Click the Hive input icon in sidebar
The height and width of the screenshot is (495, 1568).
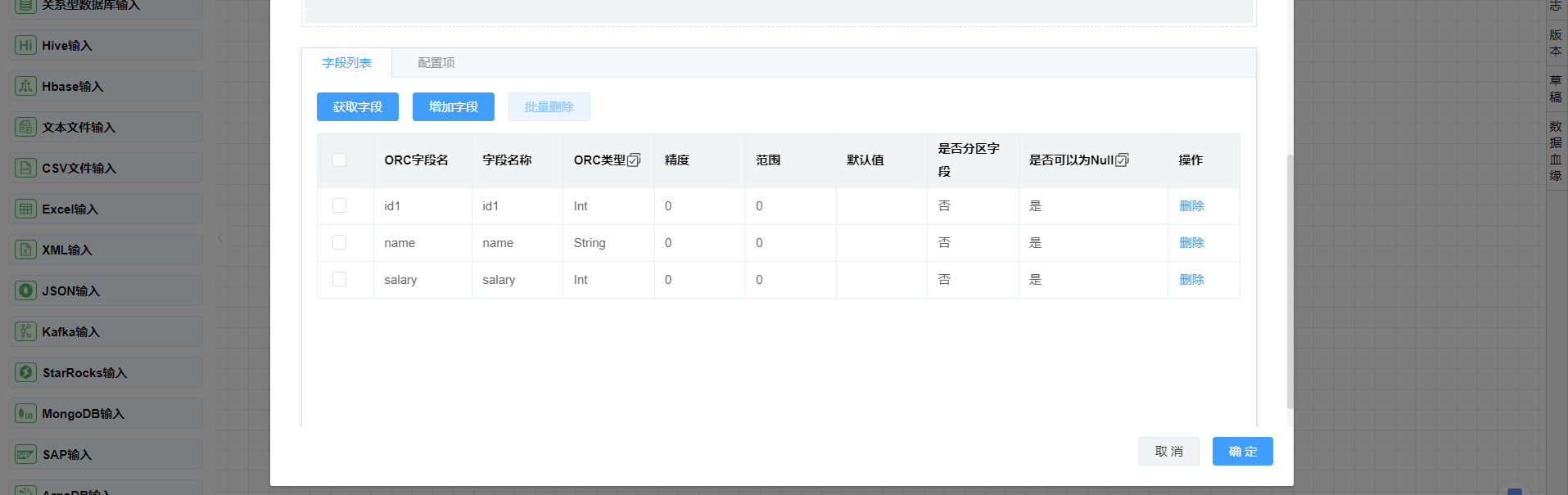pos(25,46)
